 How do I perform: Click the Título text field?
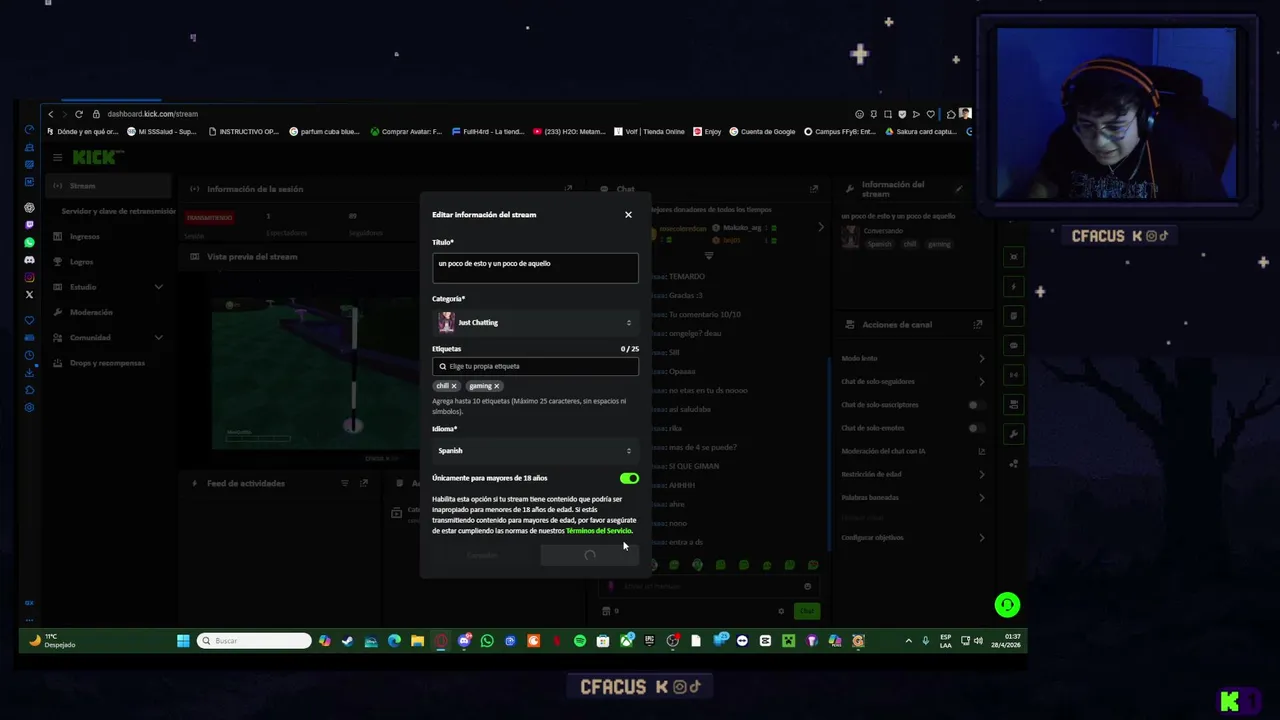tap(535, 267)
